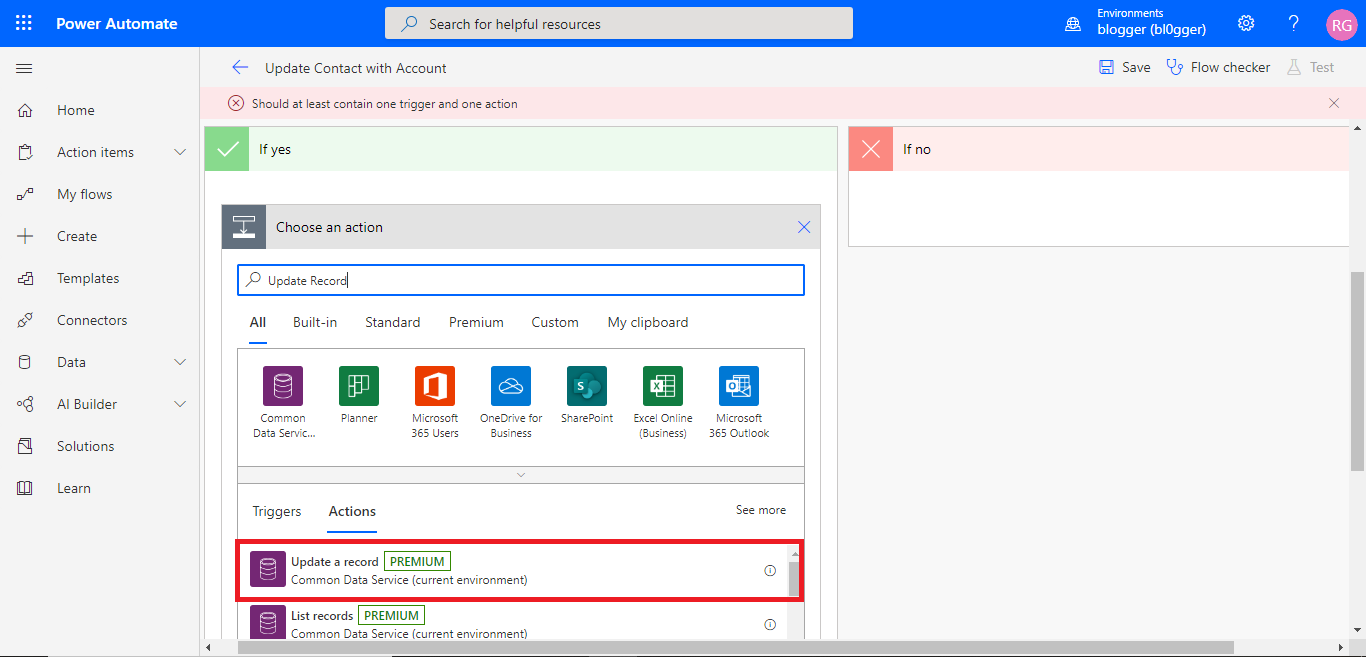
Task: Select the Common Data Service connector
Action: point(283,402)
